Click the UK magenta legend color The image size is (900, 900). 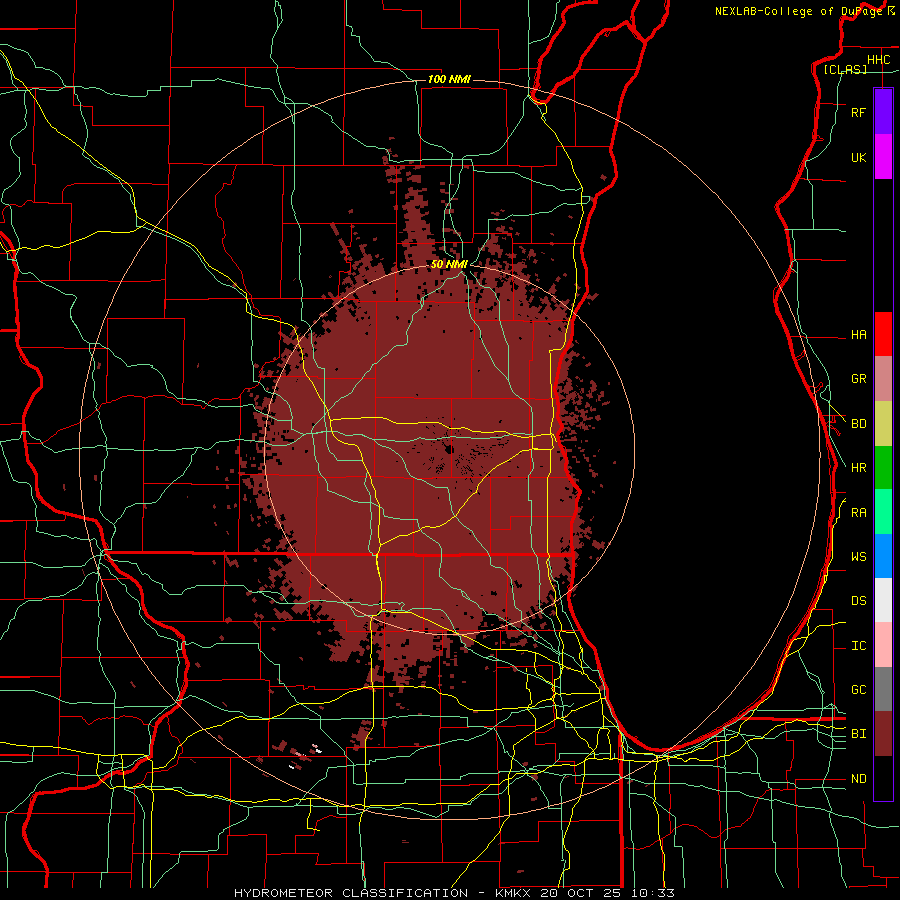point(883,157)
